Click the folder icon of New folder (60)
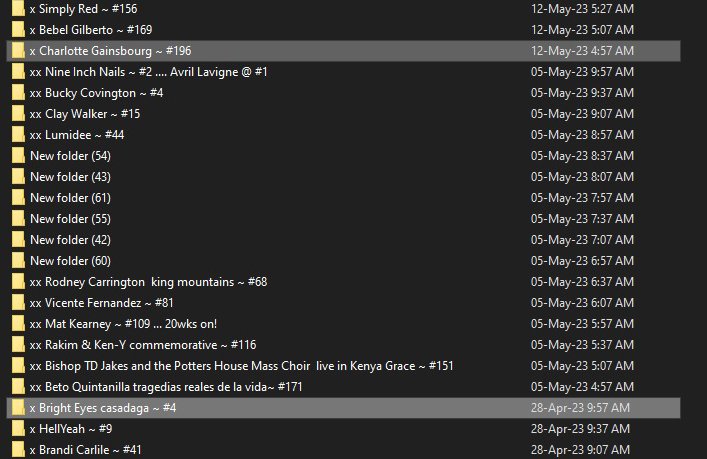This screenshot has width=707, height=459. pos(18,261)
